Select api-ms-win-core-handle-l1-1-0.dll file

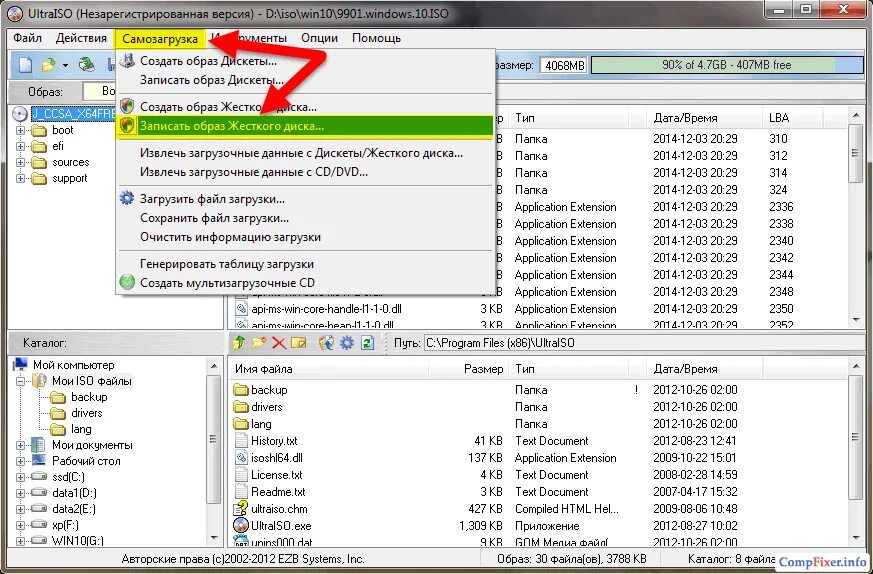click(x=326, y=309)
